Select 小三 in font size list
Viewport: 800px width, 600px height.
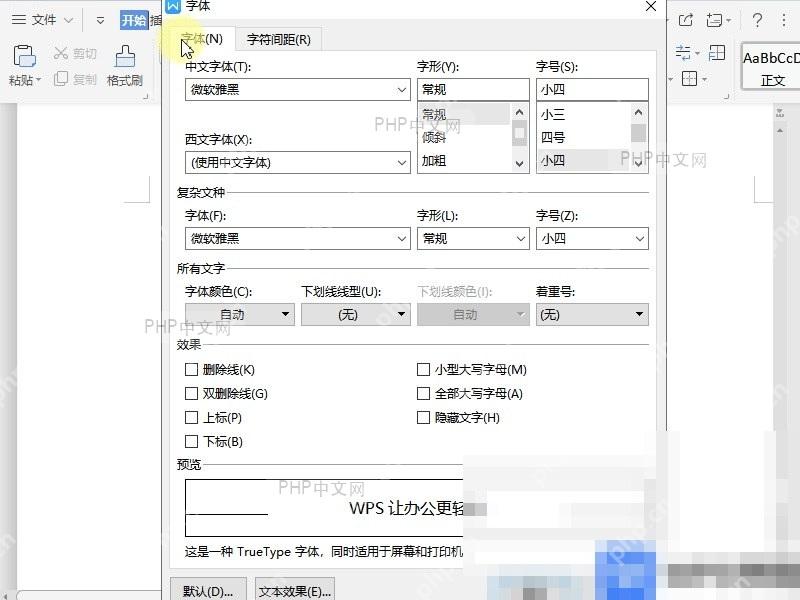tap(583, 114)
